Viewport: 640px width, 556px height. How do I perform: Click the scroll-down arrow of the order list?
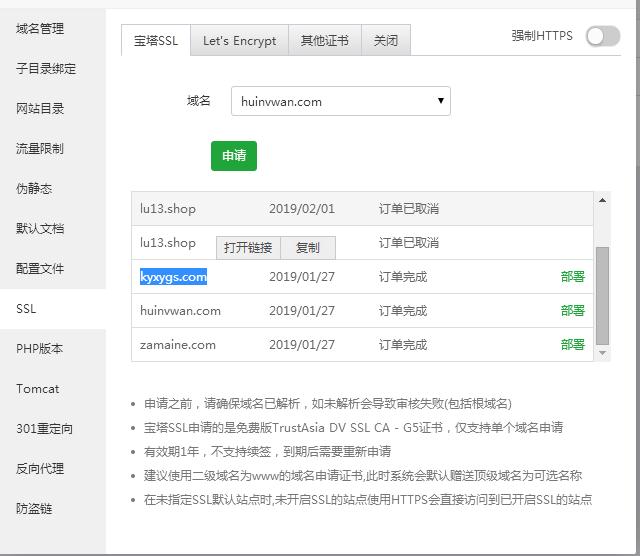click(x=602, y=353)
